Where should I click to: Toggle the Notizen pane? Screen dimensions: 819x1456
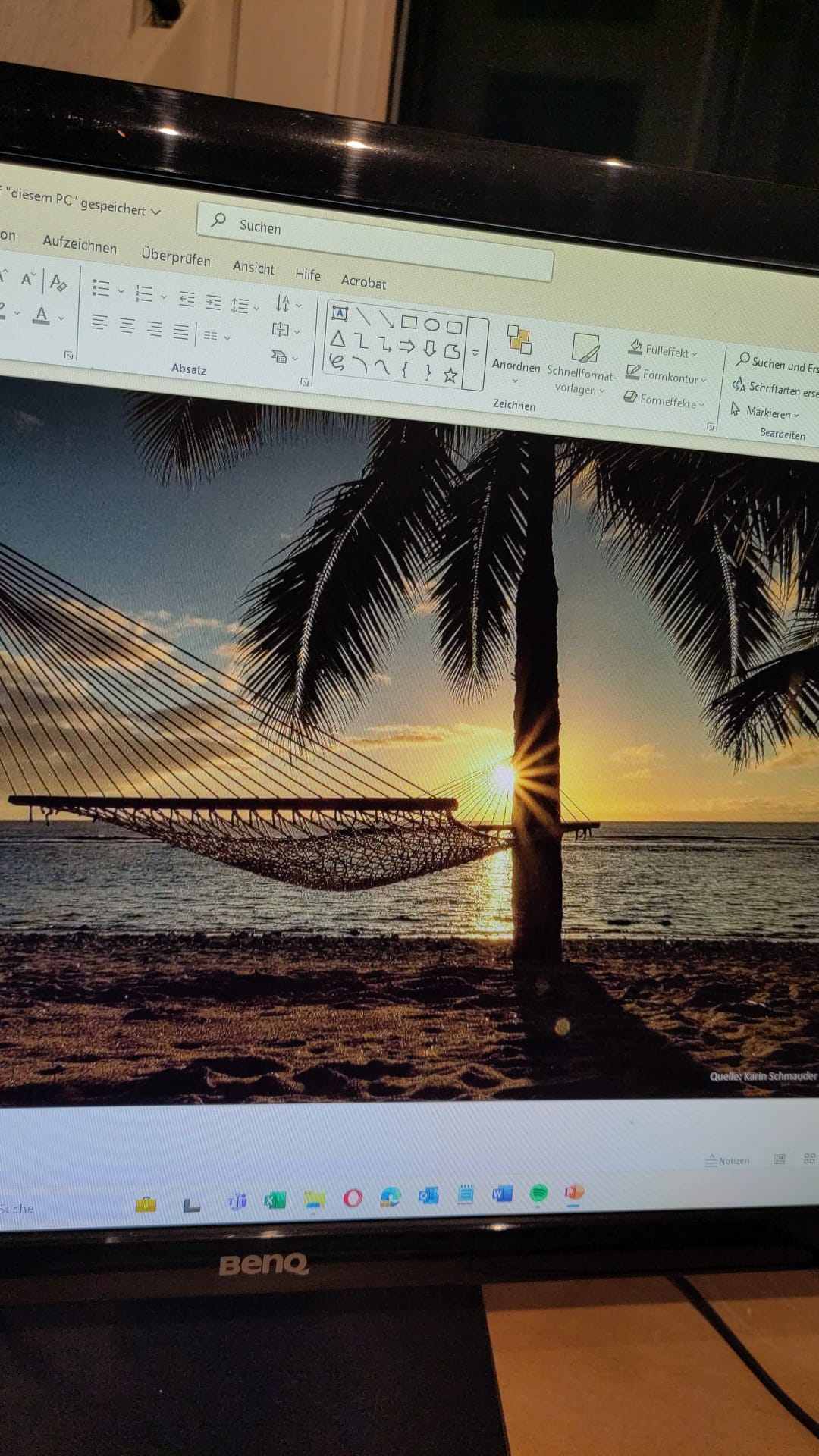726,1160
